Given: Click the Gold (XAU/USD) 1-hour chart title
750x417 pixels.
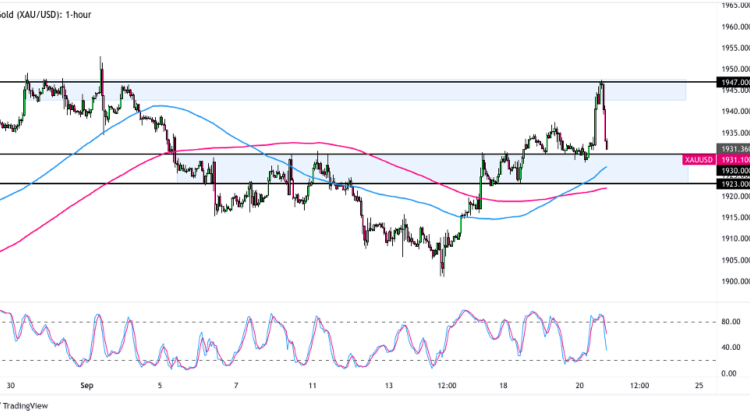Looking at the screenshot, I should click(x=45, y=15).
